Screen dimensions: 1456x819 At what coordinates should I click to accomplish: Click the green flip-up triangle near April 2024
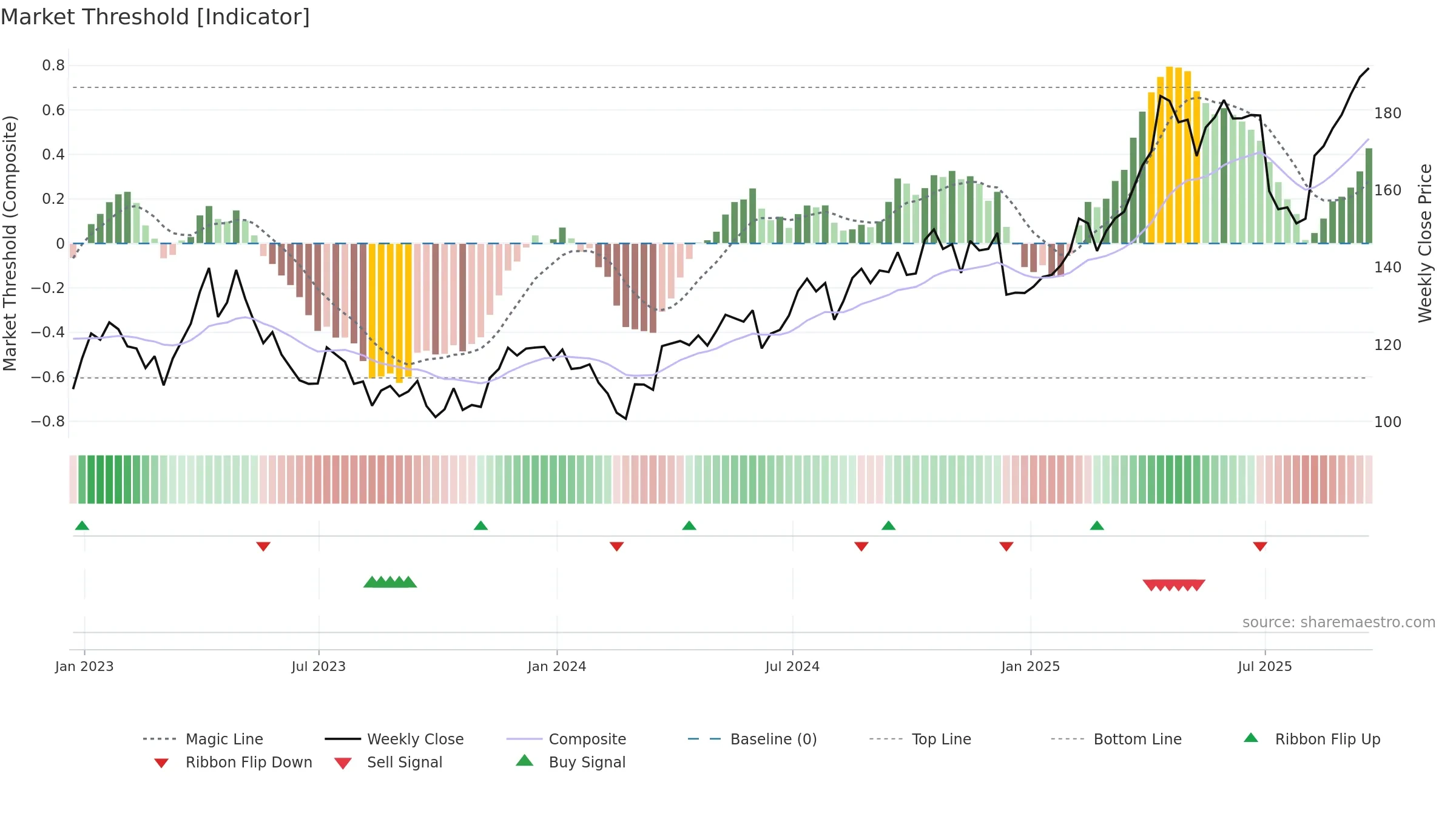tap(689, 525)
